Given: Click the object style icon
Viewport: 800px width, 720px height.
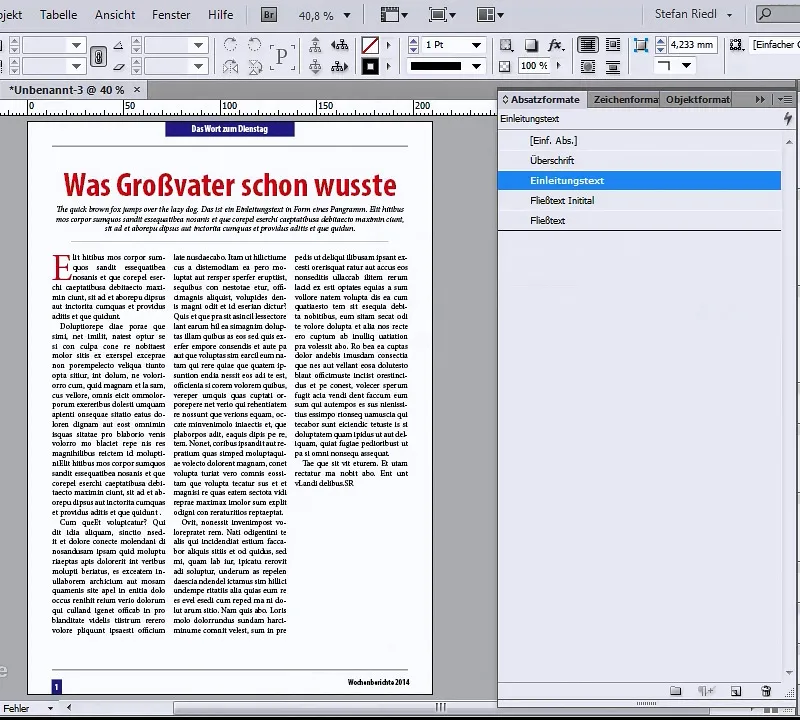Looking at the screenshot, I should click(x=736, y=45).
